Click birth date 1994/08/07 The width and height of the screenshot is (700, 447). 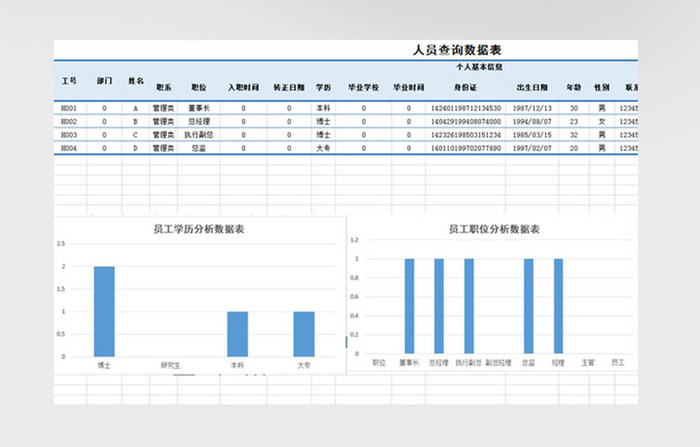pyautogui.click(x=532, y=121)
